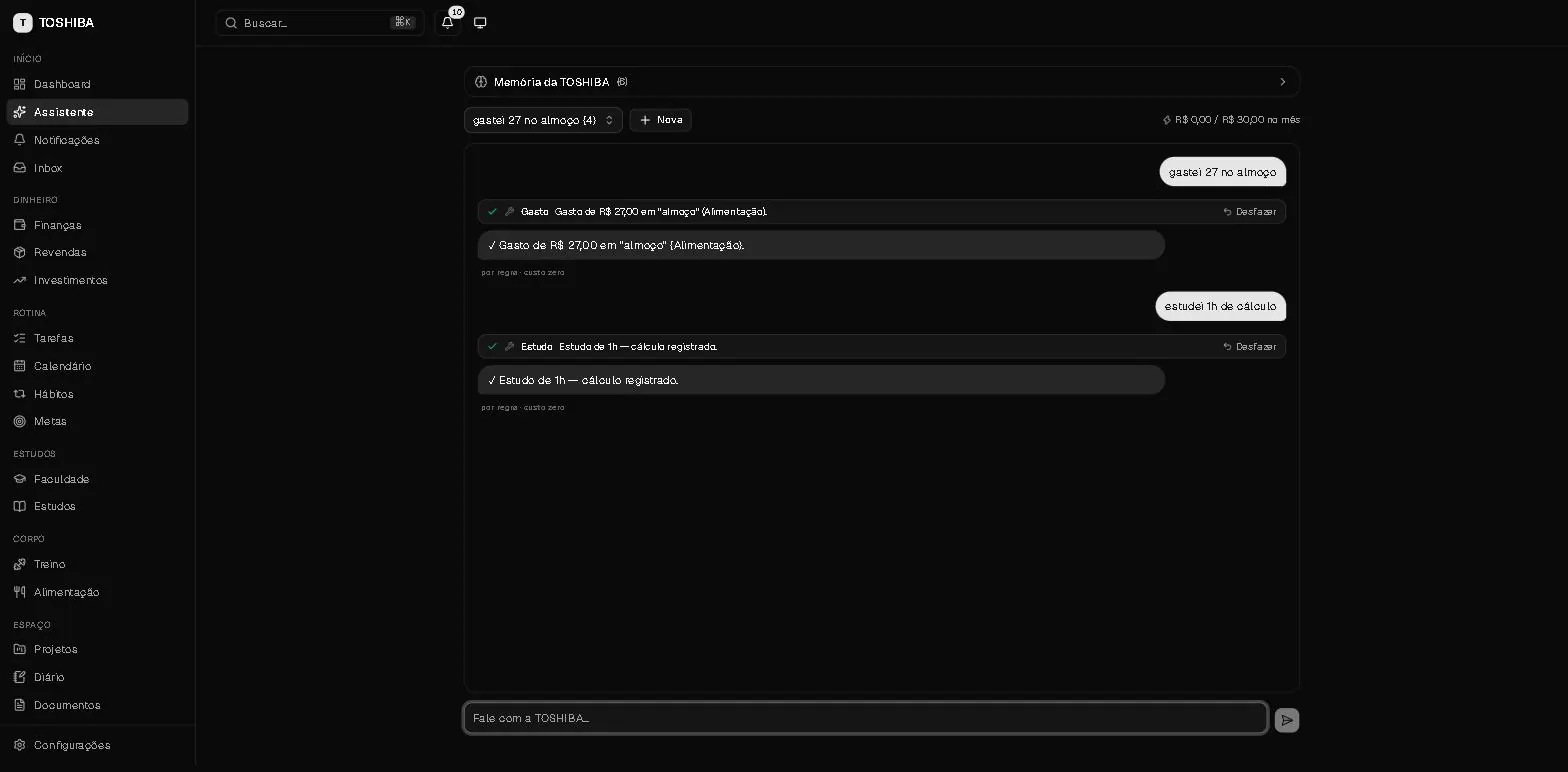Click the Metas target icon

pyautogui.click(x=19, y=421)
